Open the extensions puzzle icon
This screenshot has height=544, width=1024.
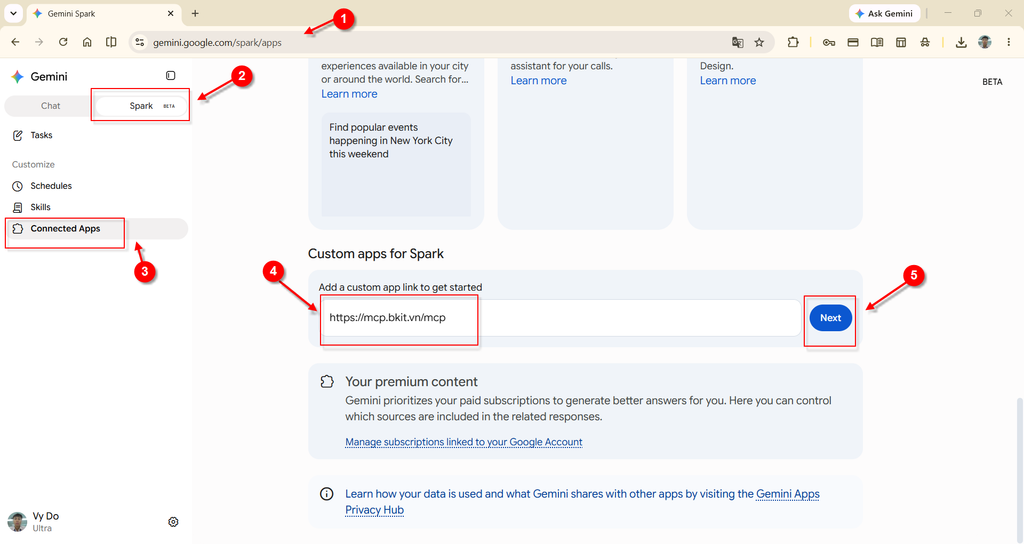[x=793, y=42]
